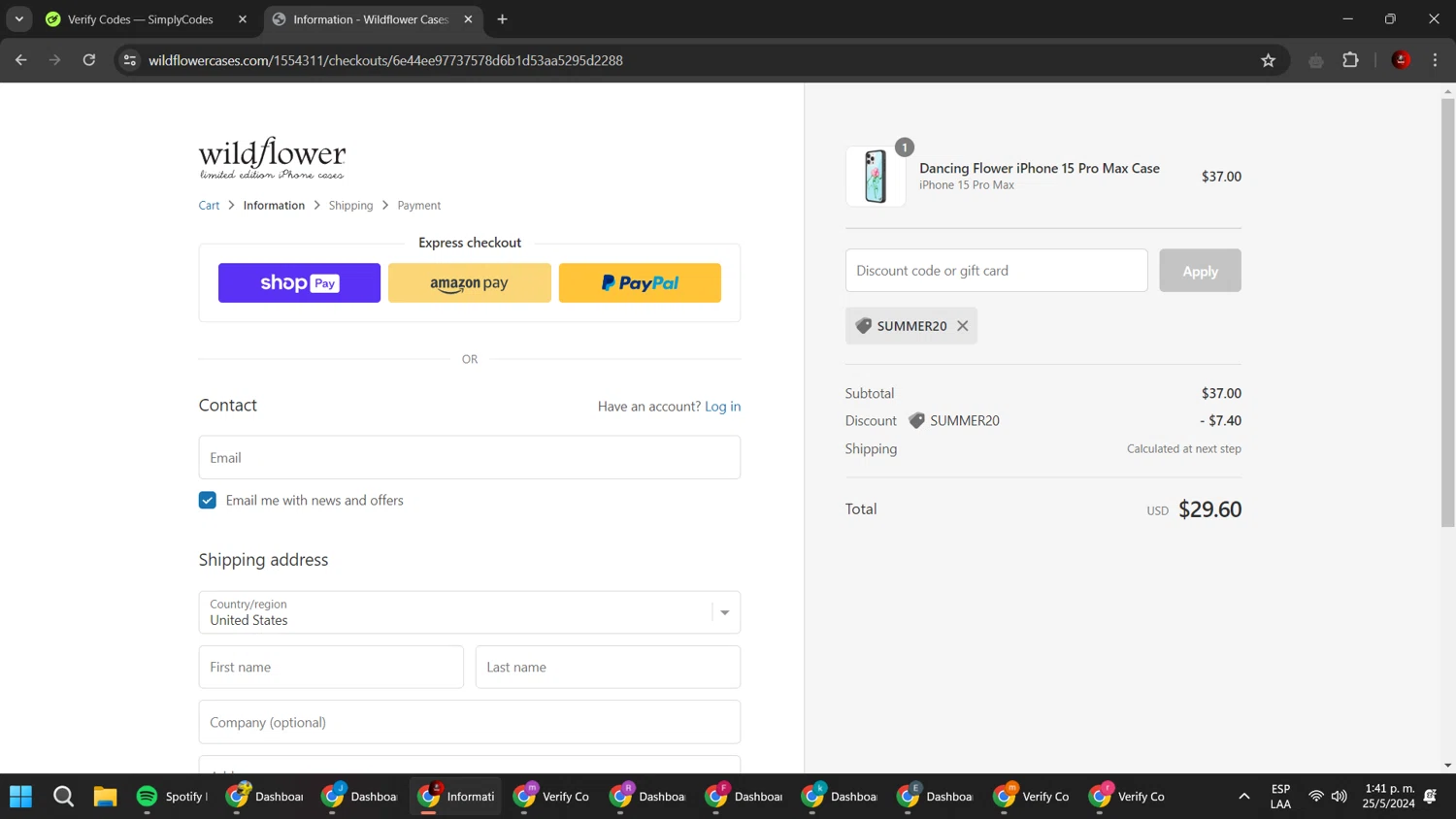Open the Windows notification center

[1430, 797]
